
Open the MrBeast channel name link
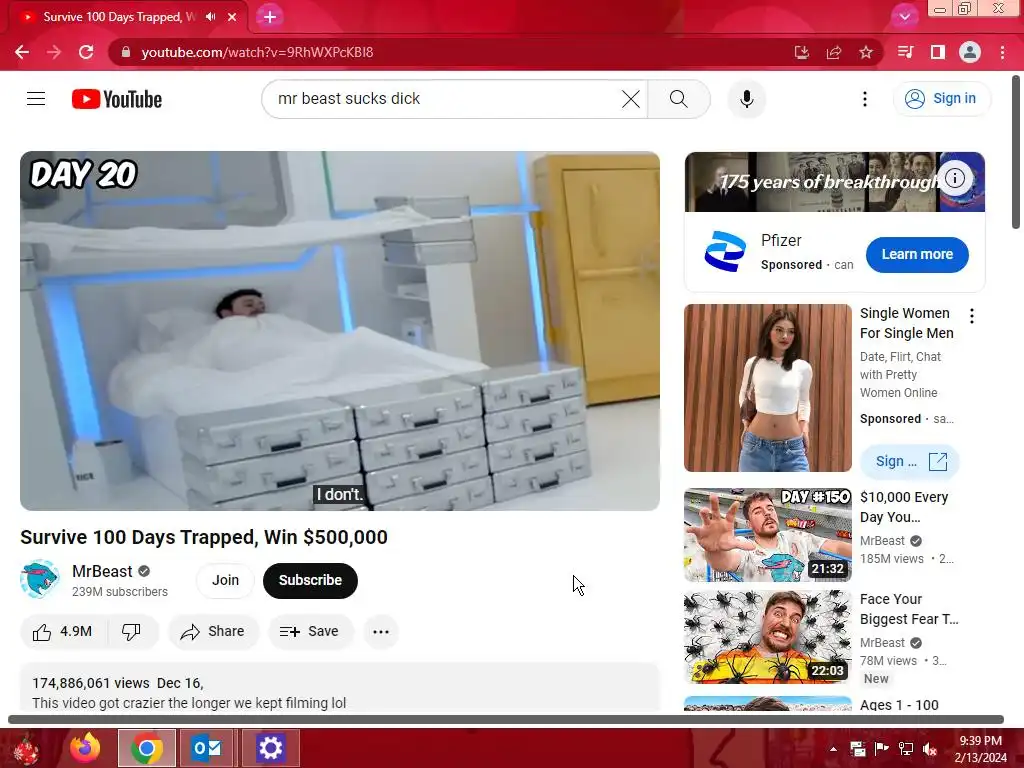(x=103, y=571)
